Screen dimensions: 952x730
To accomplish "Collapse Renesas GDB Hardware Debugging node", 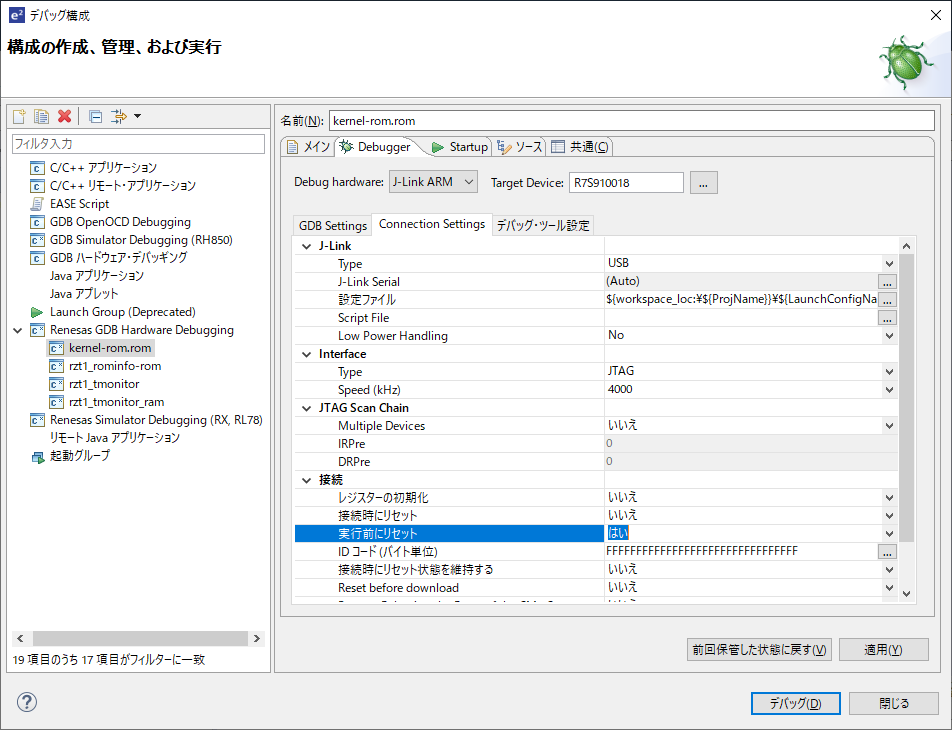I will pos(18,330).
